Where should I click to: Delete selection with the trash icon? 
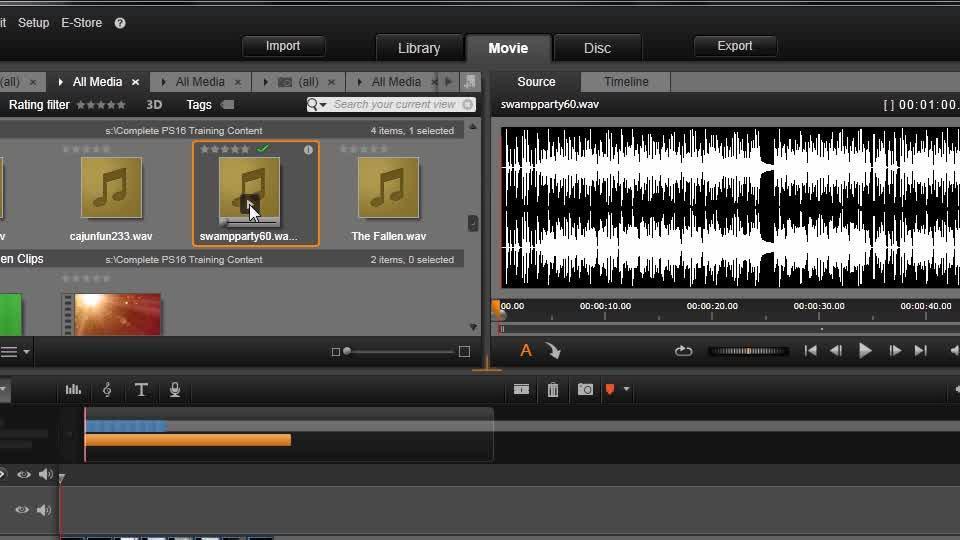pyautogui.click(x=553, y=389)
